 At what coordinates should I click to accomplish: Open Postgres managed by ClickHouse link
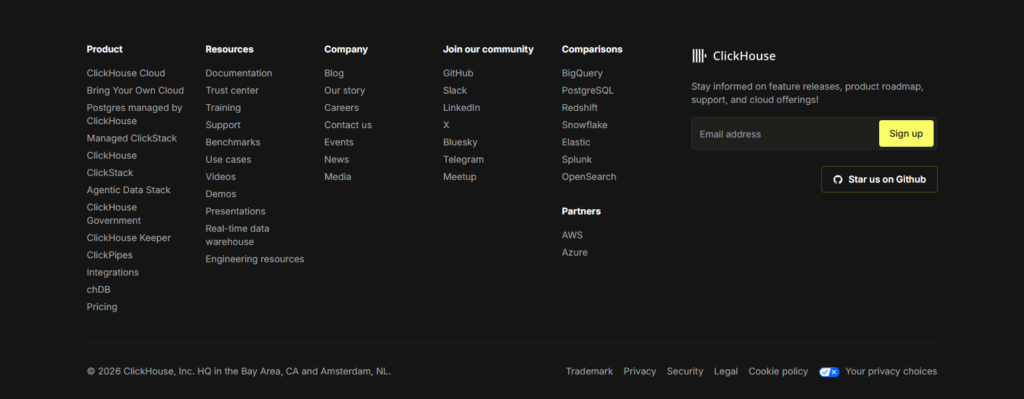(135, 114)
